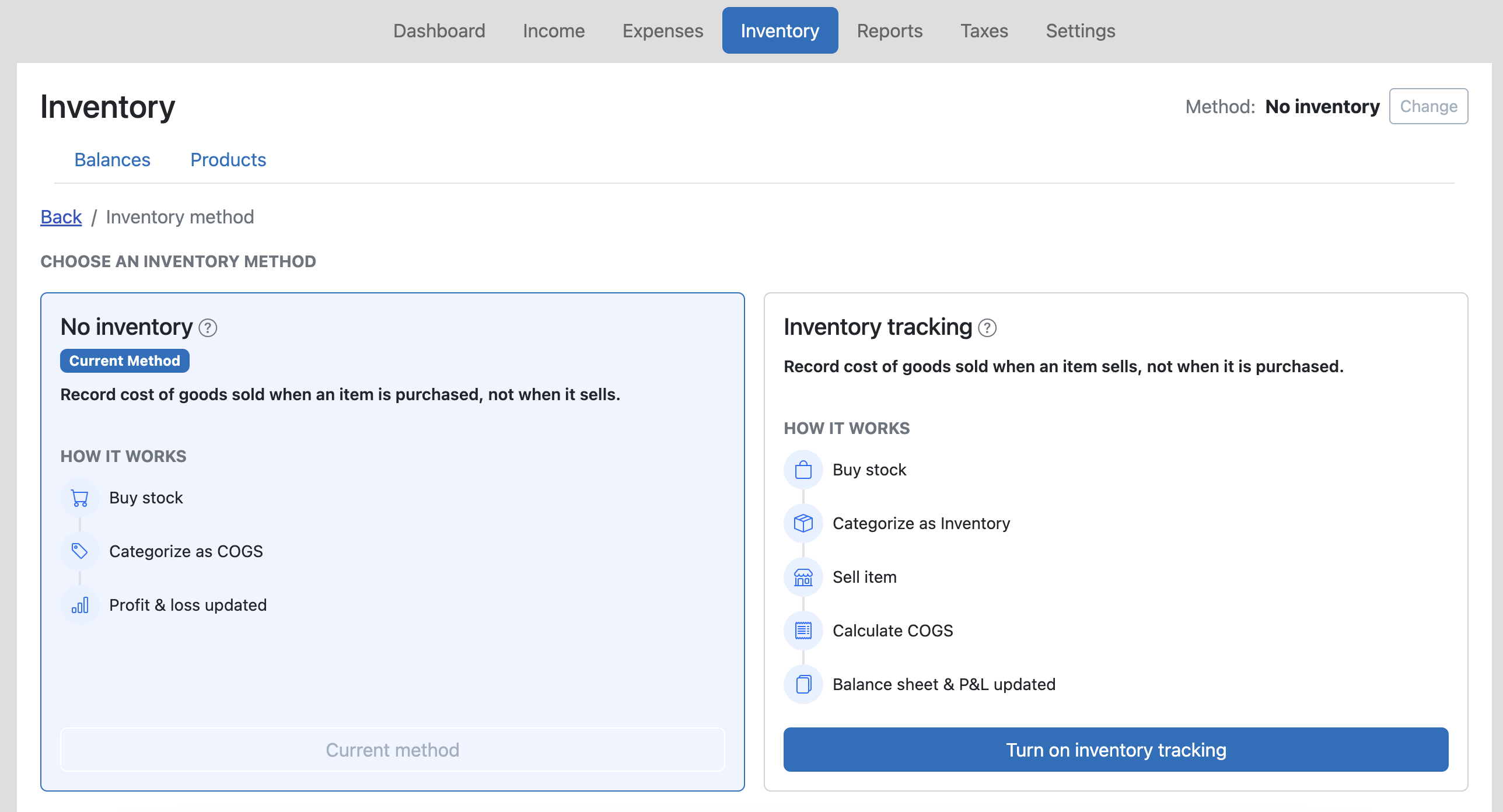This screenshot has width=1503, height=812.
Task: Click the Inventory page heading
Action: click(x=108, y=107)
